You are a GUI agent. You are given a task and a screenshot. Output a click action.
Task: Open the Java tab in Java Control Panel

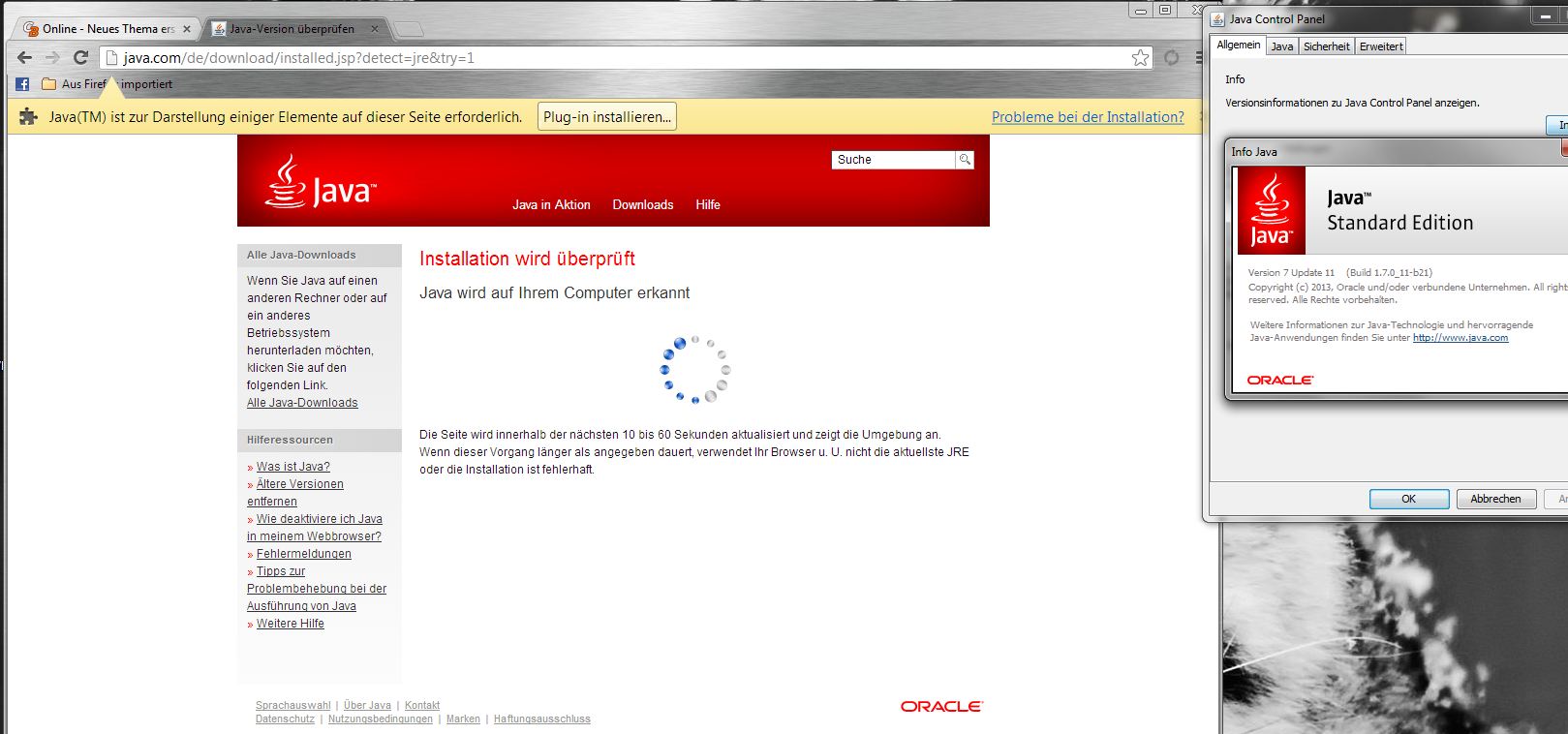pos(1281,46)
